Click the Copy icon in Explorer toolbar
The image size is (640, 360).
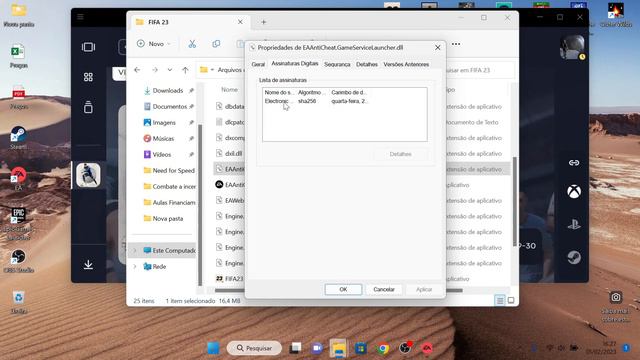coord(216,44)
